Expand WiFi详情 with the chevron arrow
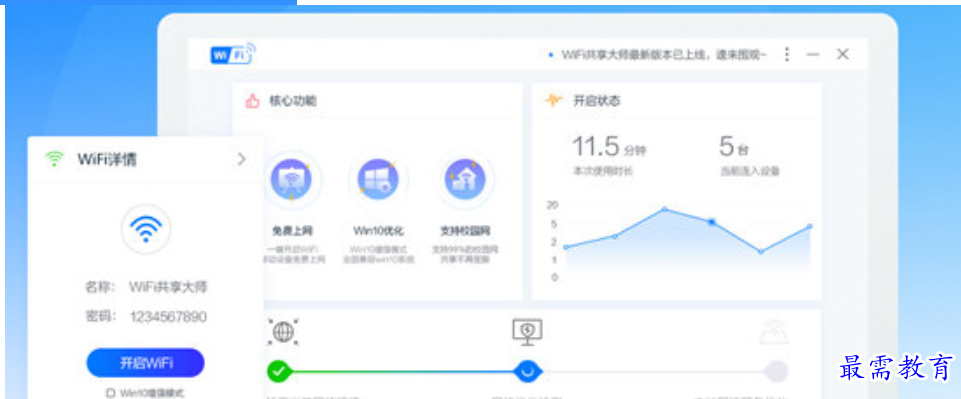 coord(241,159)
